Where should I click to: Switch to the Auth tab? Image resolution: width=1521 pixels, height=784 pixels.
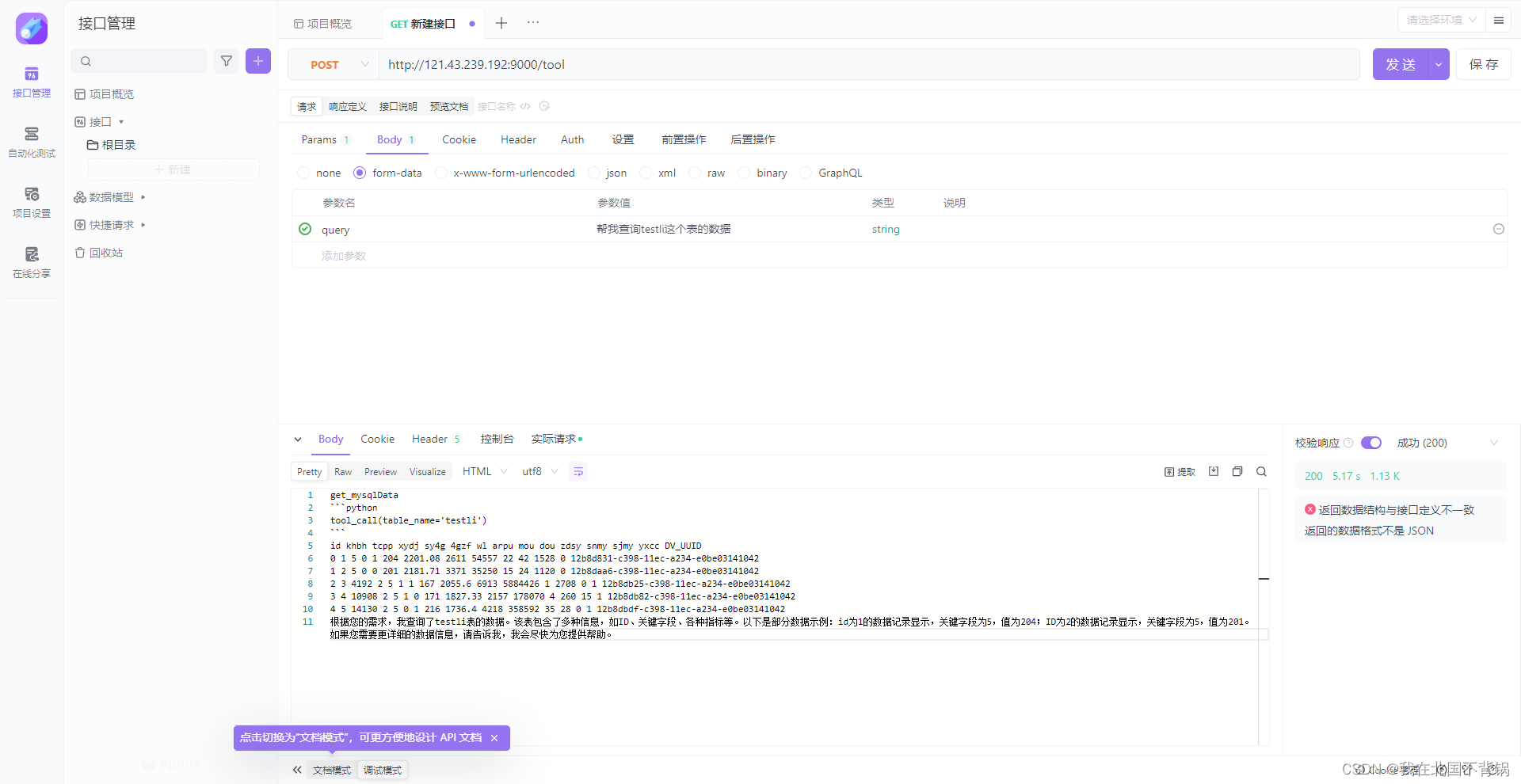tap(572, 139)
